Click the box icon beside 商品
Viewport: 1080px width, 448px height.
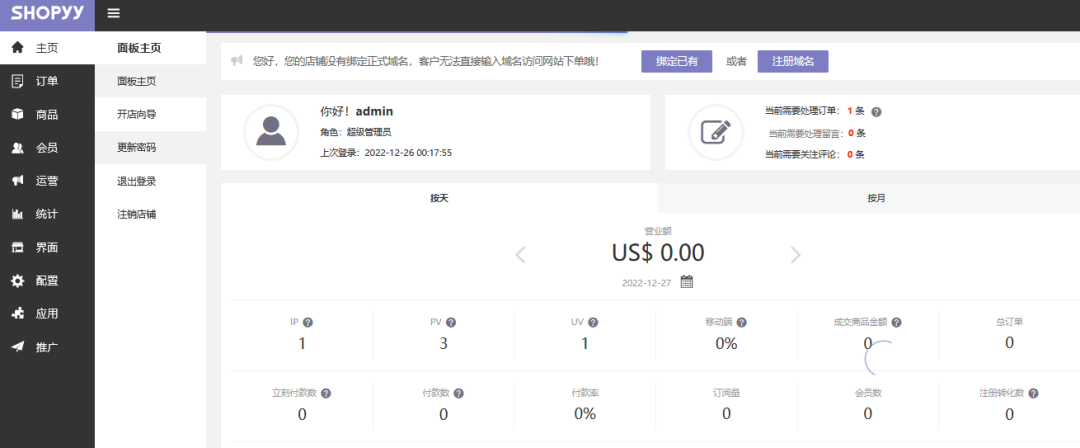click(18, 114)
